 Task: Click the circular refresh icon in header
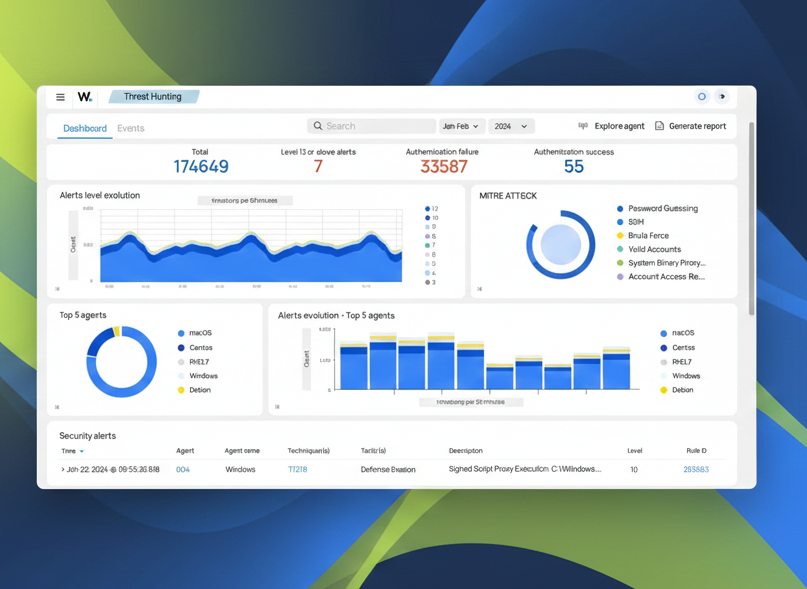(702, 97)
